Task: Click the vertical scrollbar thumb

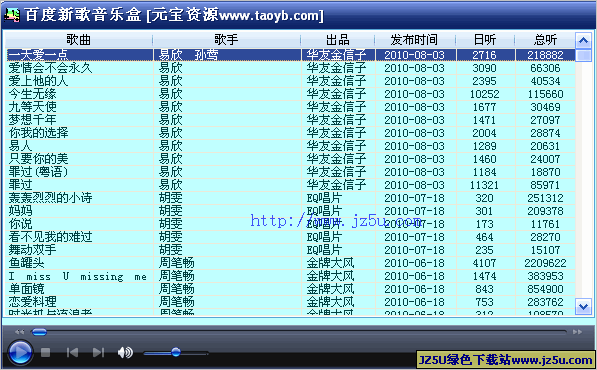Action: click(x=583, y=55)
